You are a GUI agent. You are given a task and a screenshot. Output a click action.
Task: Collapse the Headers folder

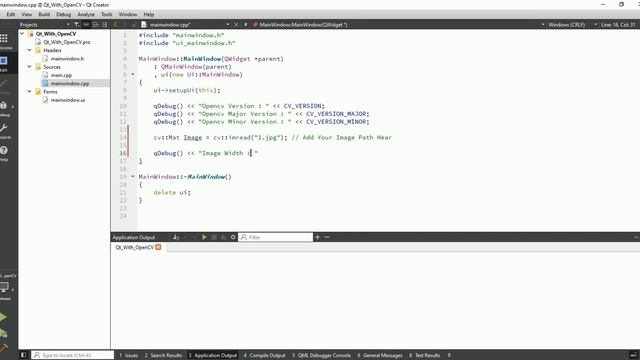(x=29, y=50)
